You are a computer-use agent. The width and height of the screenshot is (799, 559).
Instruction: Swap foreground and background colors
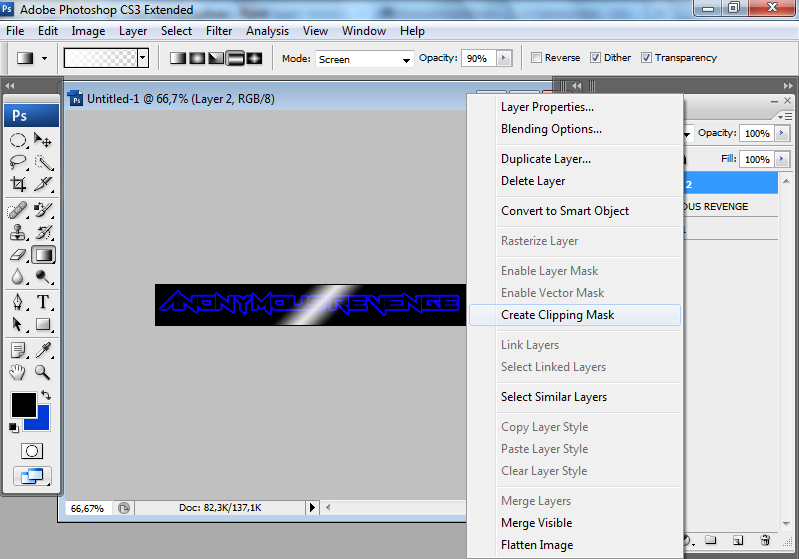46,395
